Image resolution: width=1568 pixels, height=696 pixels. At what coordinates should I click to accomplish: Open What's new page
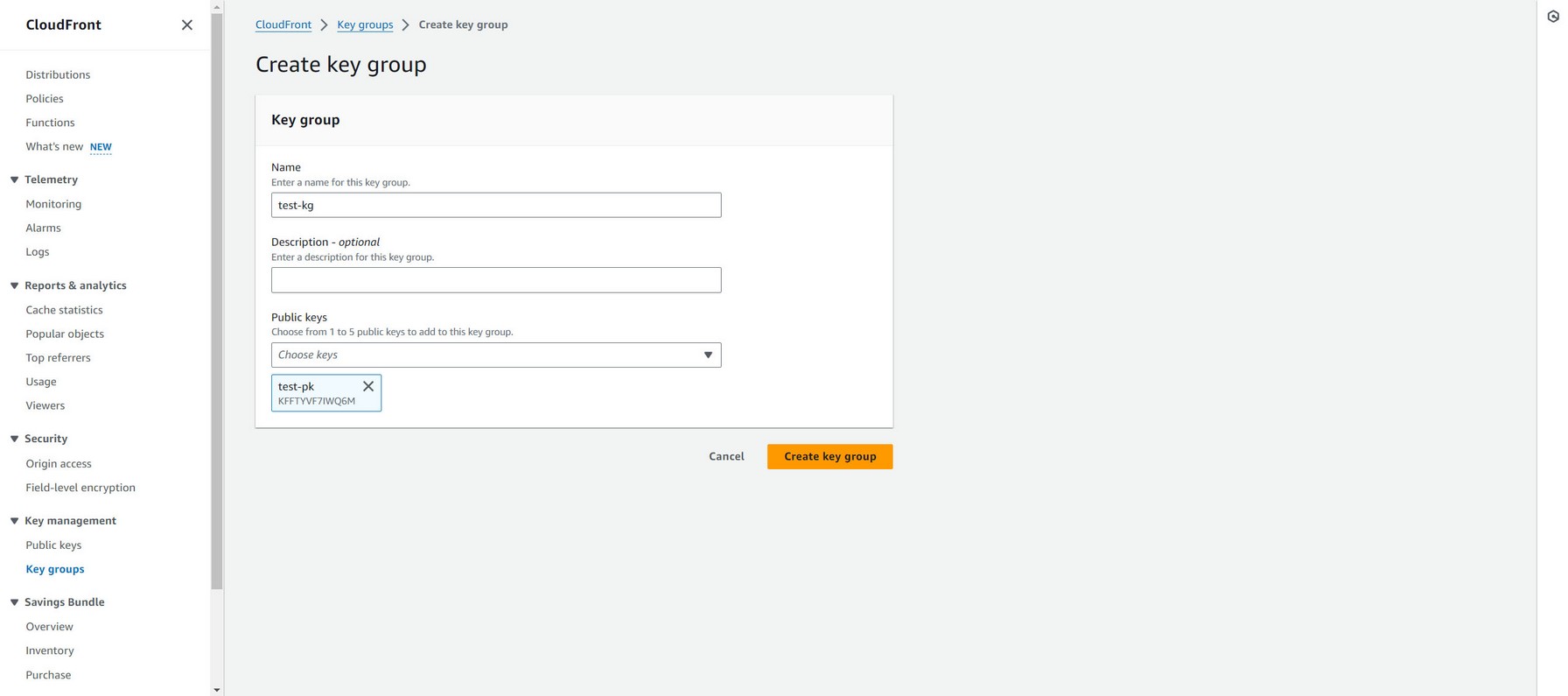[54, 146]
